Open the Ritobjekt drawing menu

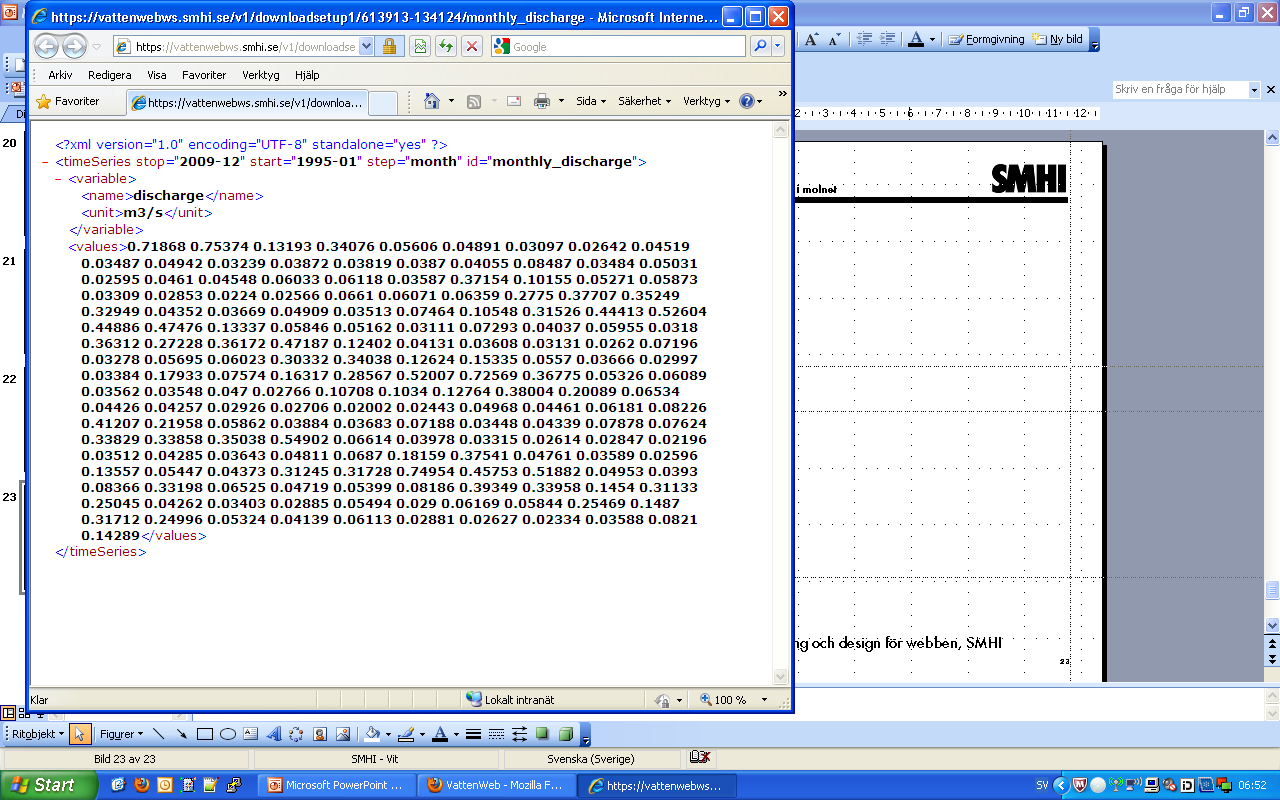coord(38,734)
